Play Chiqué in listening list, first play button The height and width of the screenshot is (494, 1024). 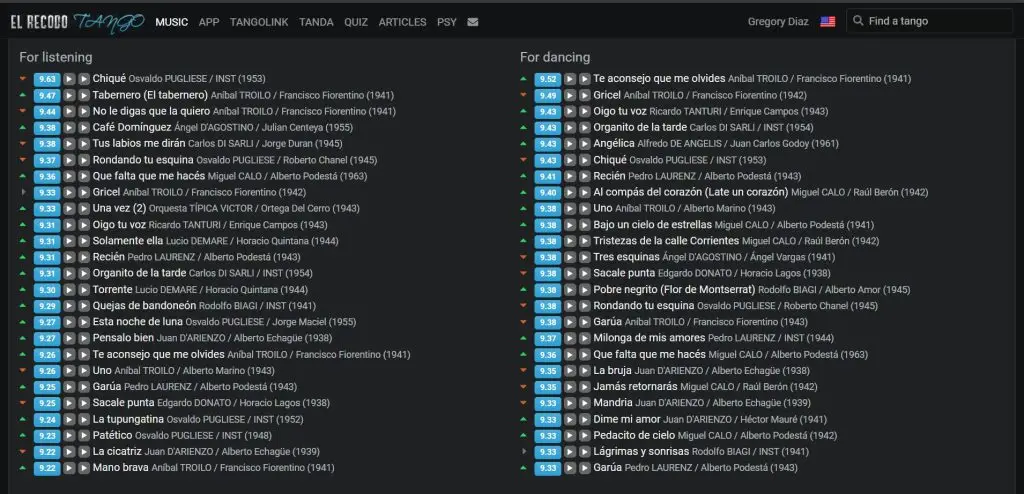click(x=69, y=79)
